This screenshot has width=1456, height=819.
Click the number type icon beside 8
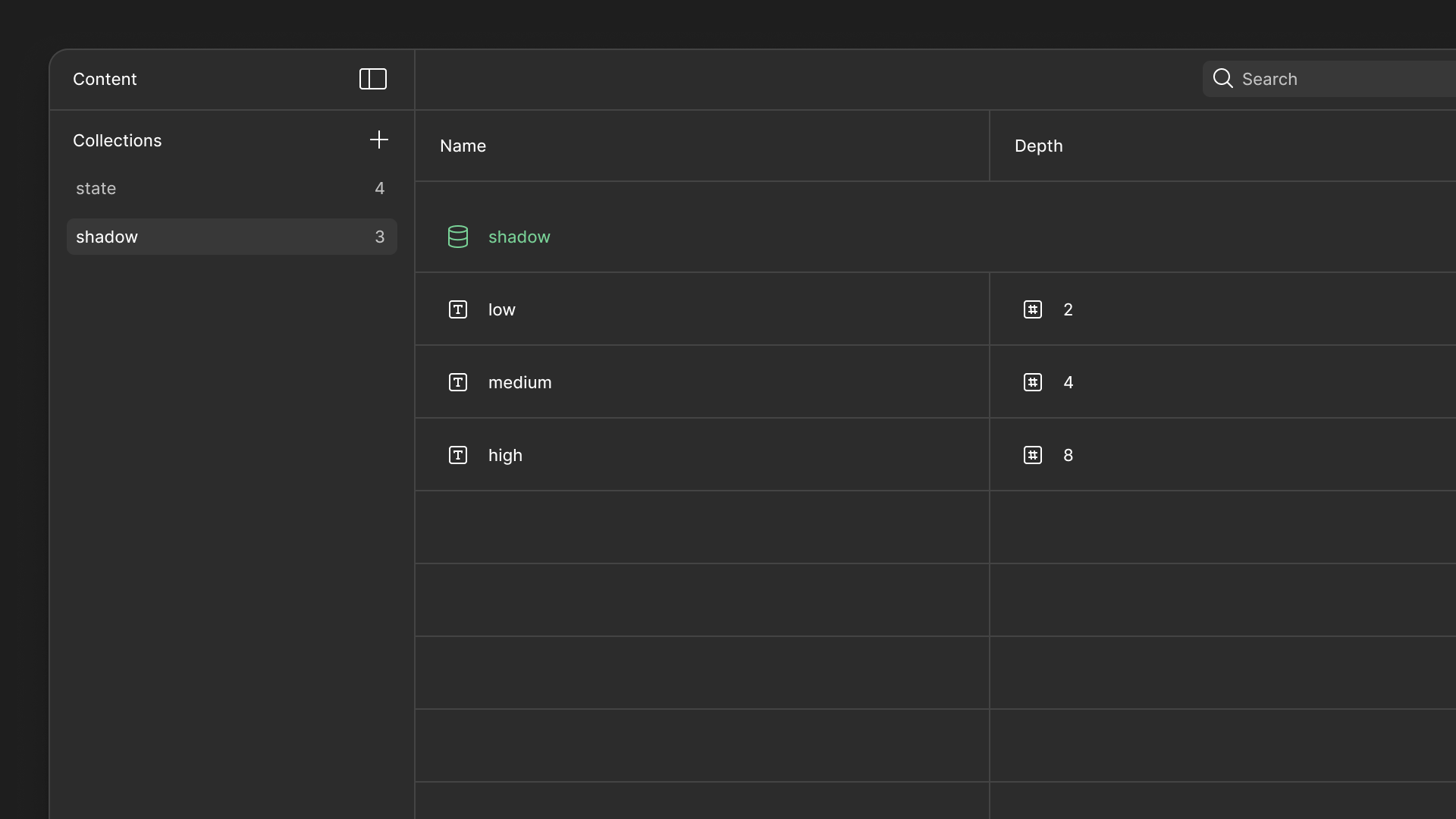1033,455
